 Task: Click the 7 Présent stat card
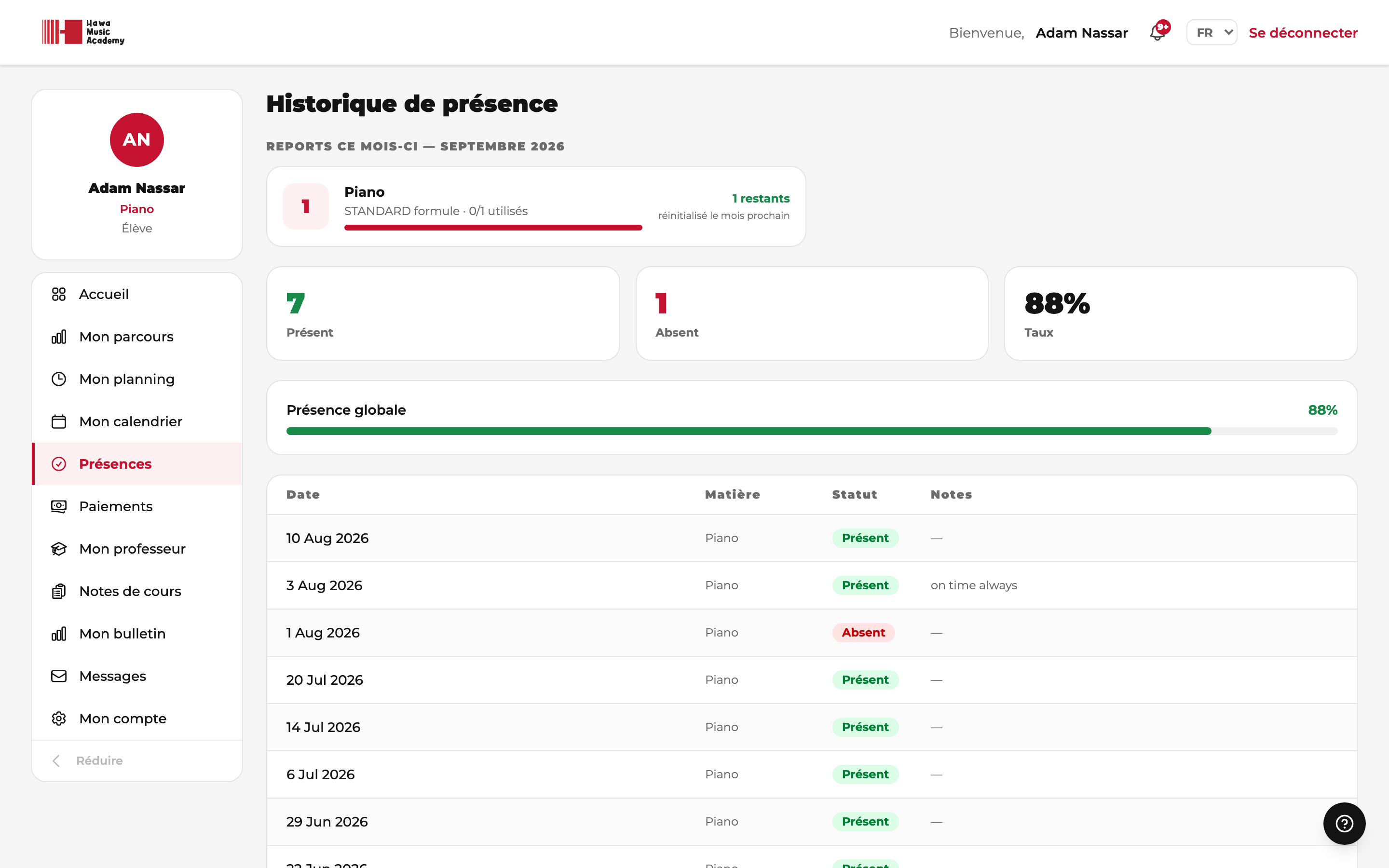click(443, 313)
